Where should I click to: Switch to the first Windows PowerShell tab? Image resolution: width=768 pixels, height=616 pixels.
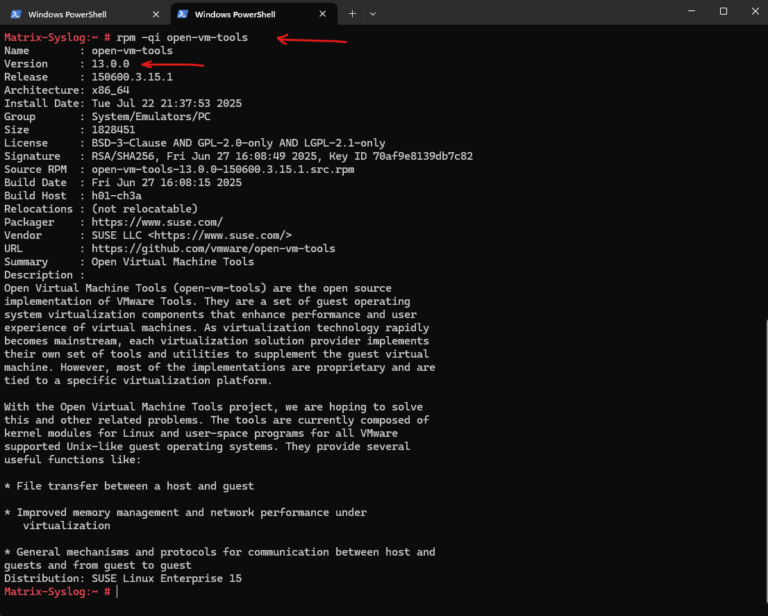tap(75, 14)
